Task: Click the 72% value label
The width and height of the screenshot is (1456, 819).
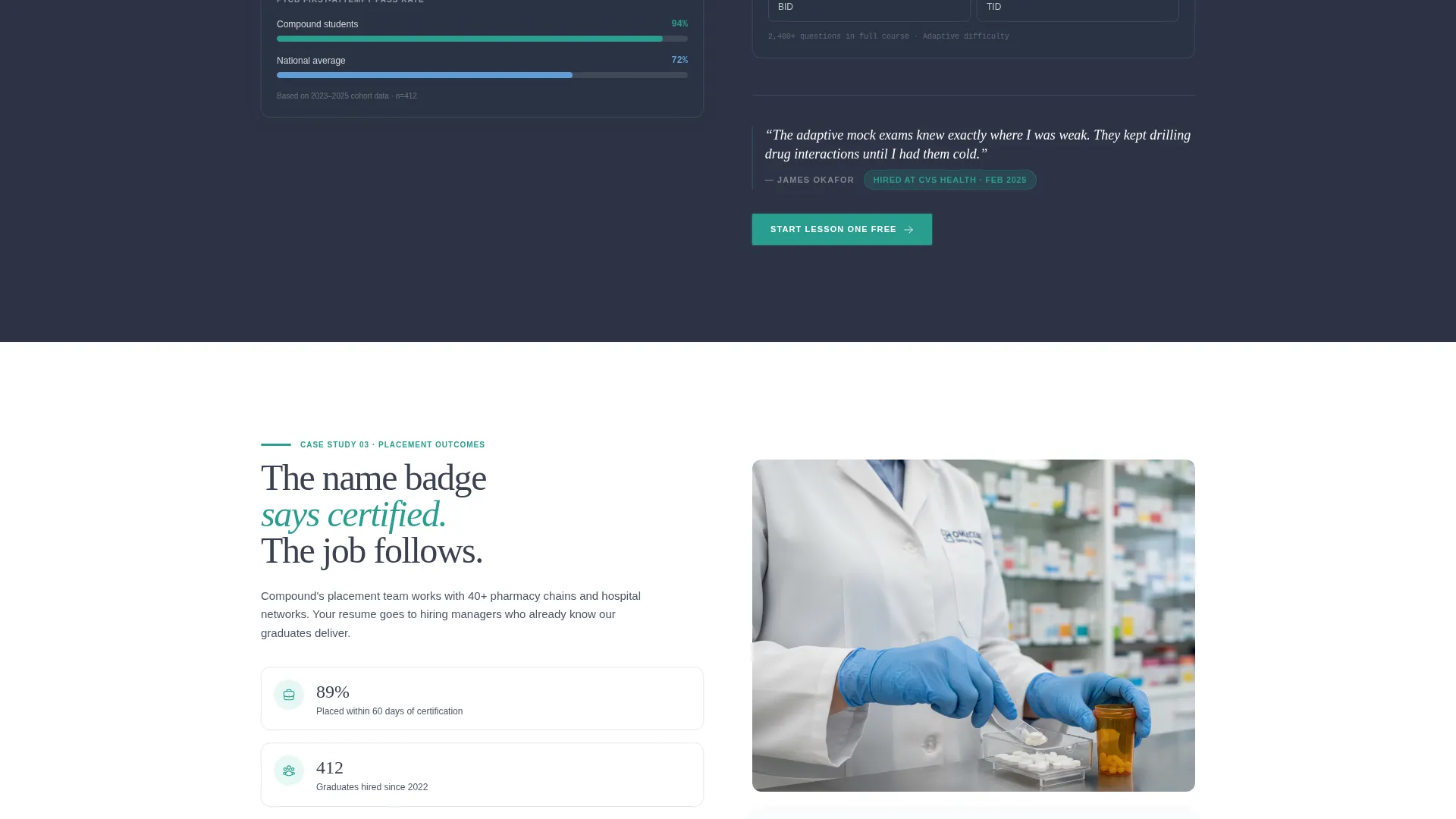Action: coord(679,60)
